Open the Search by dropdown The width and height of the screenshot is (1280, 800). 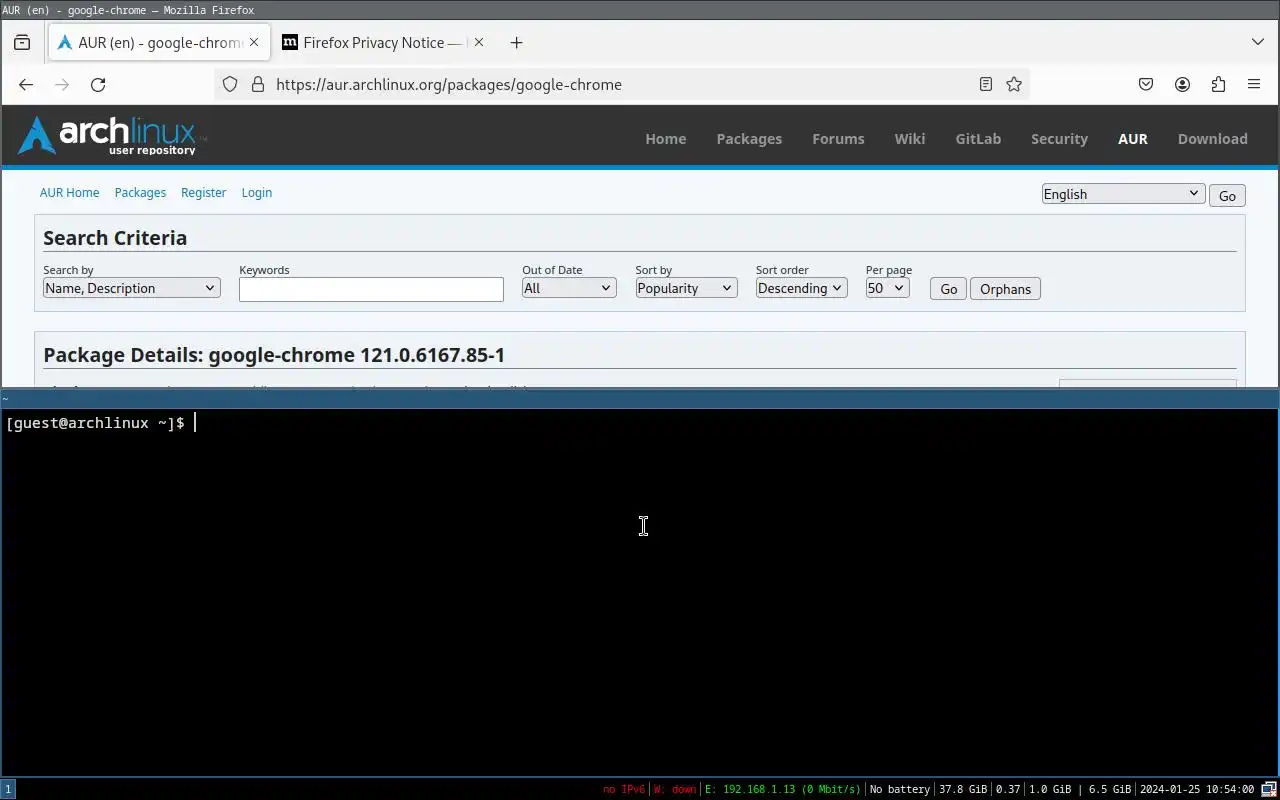131,288
